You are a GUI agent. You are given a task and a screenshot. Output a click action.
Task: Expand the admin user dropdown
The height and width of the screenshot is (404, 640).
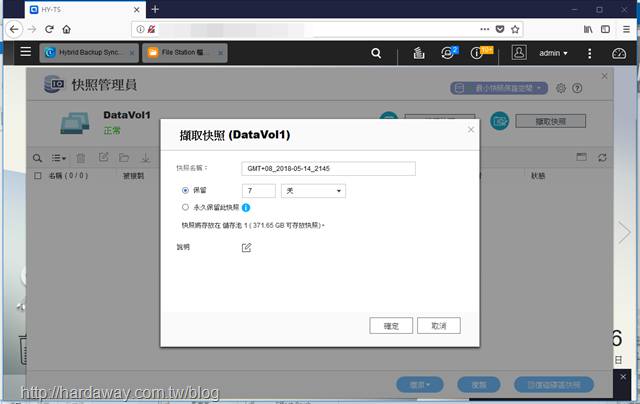pos(553,53)
